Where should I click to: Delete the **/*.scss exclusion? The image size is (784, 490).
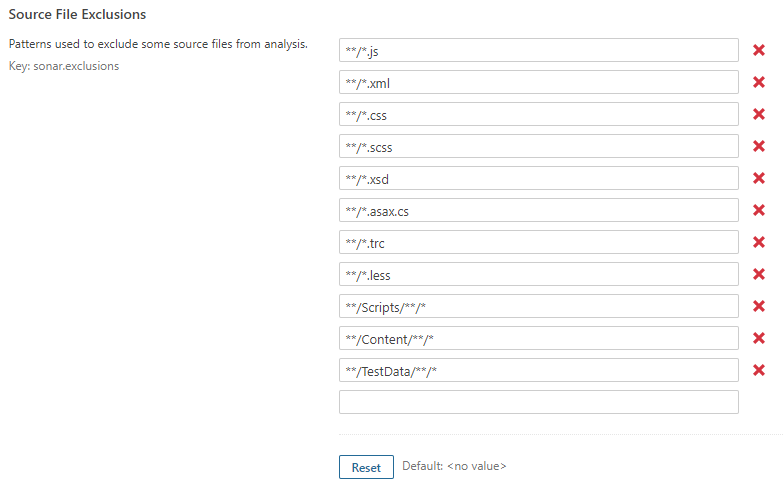click(759, 146)
